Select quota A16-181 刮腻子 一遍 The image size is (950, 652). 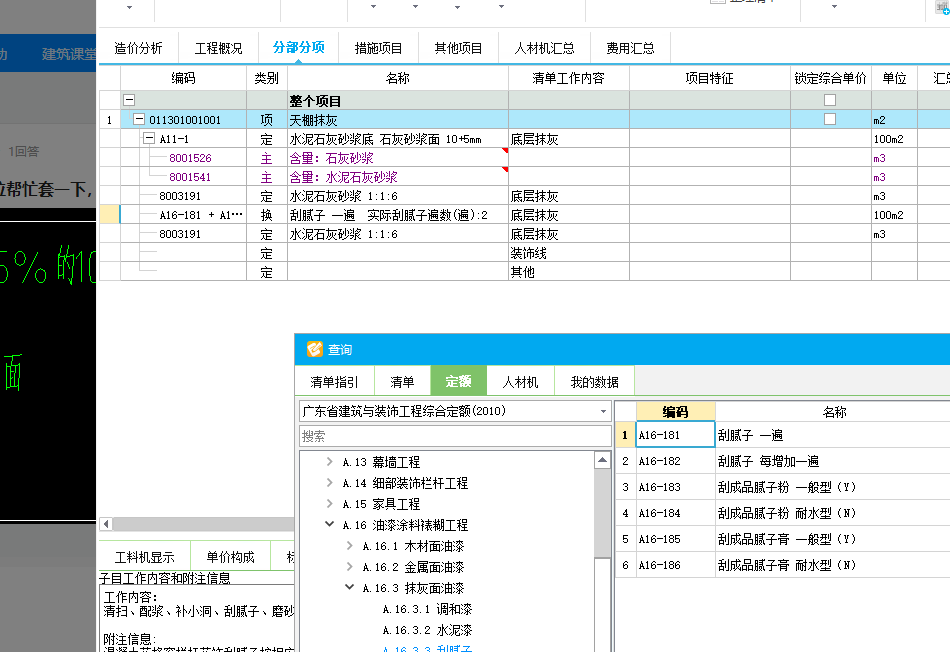tap(783, 435)
